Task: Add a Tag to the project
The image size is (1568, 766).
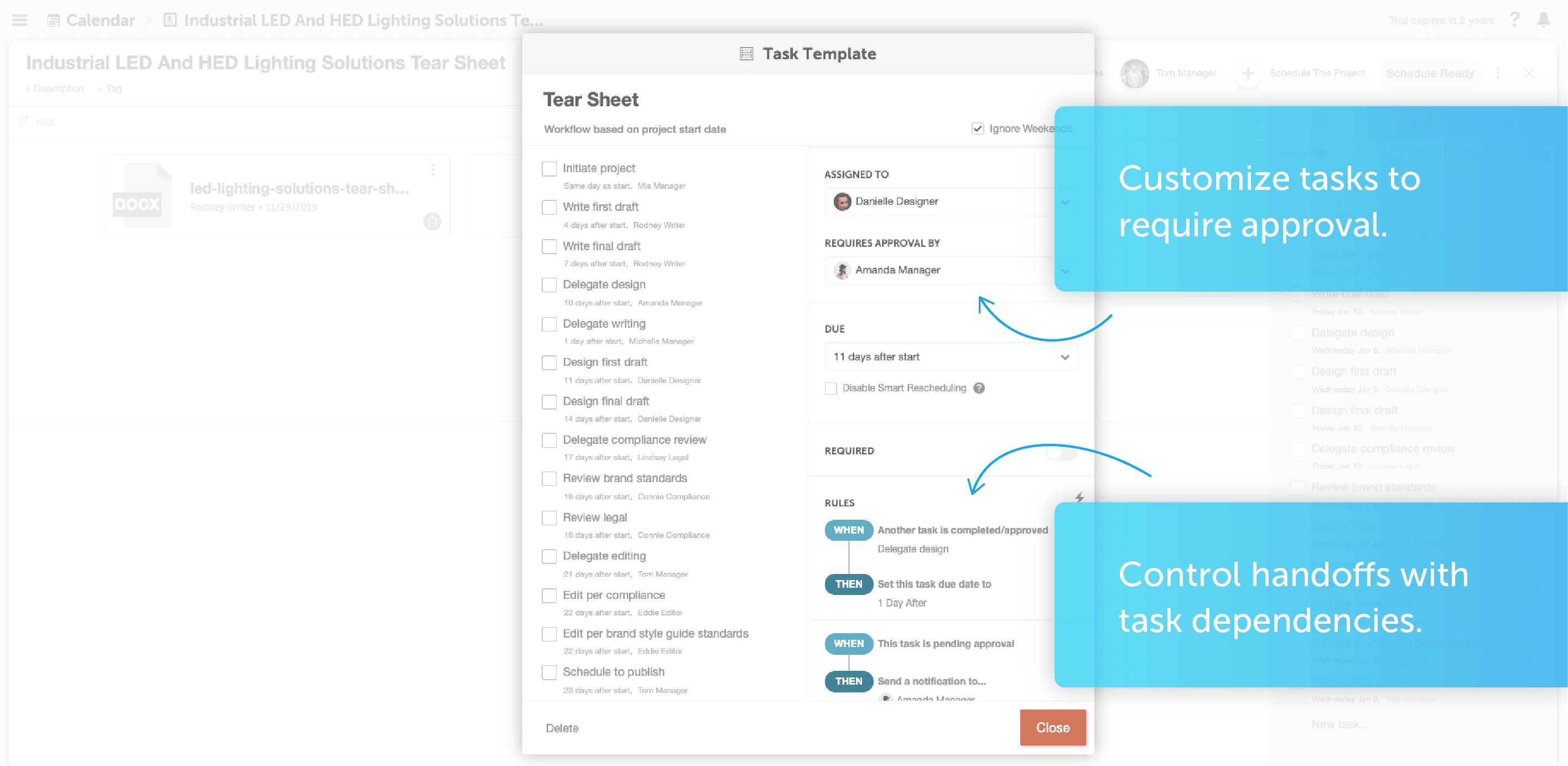Action: (110, 89)
